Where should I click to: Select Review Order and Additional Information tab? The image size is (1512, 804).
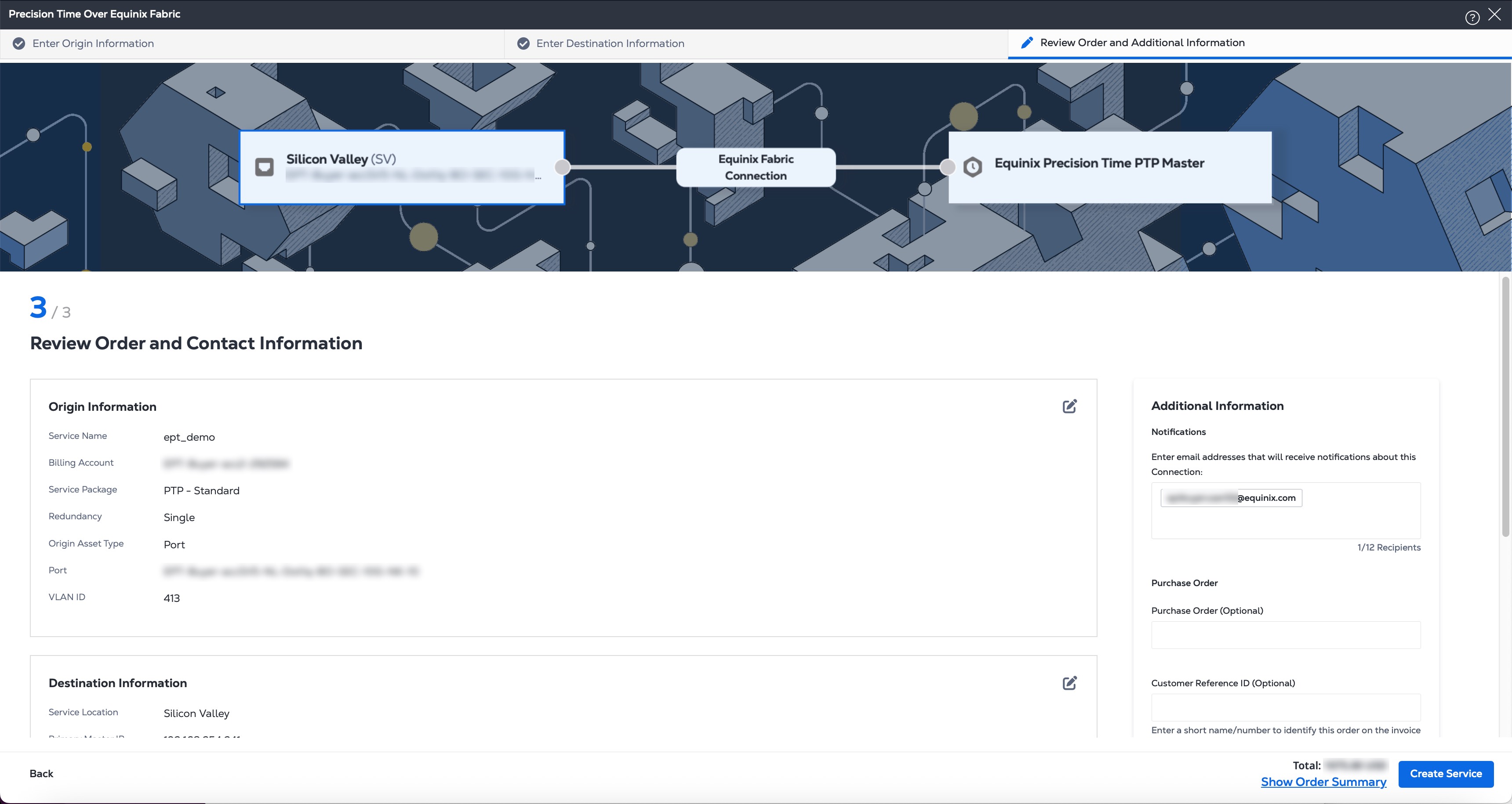[1141, 43]
